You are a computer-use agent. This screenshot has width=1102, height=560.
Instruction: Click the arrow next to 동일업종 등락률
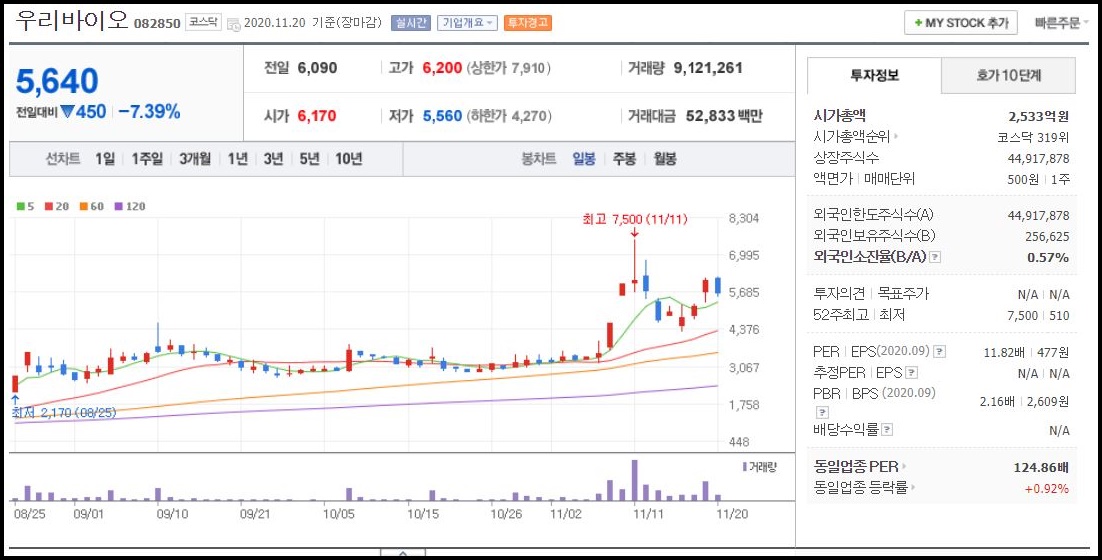click(914, 488)
